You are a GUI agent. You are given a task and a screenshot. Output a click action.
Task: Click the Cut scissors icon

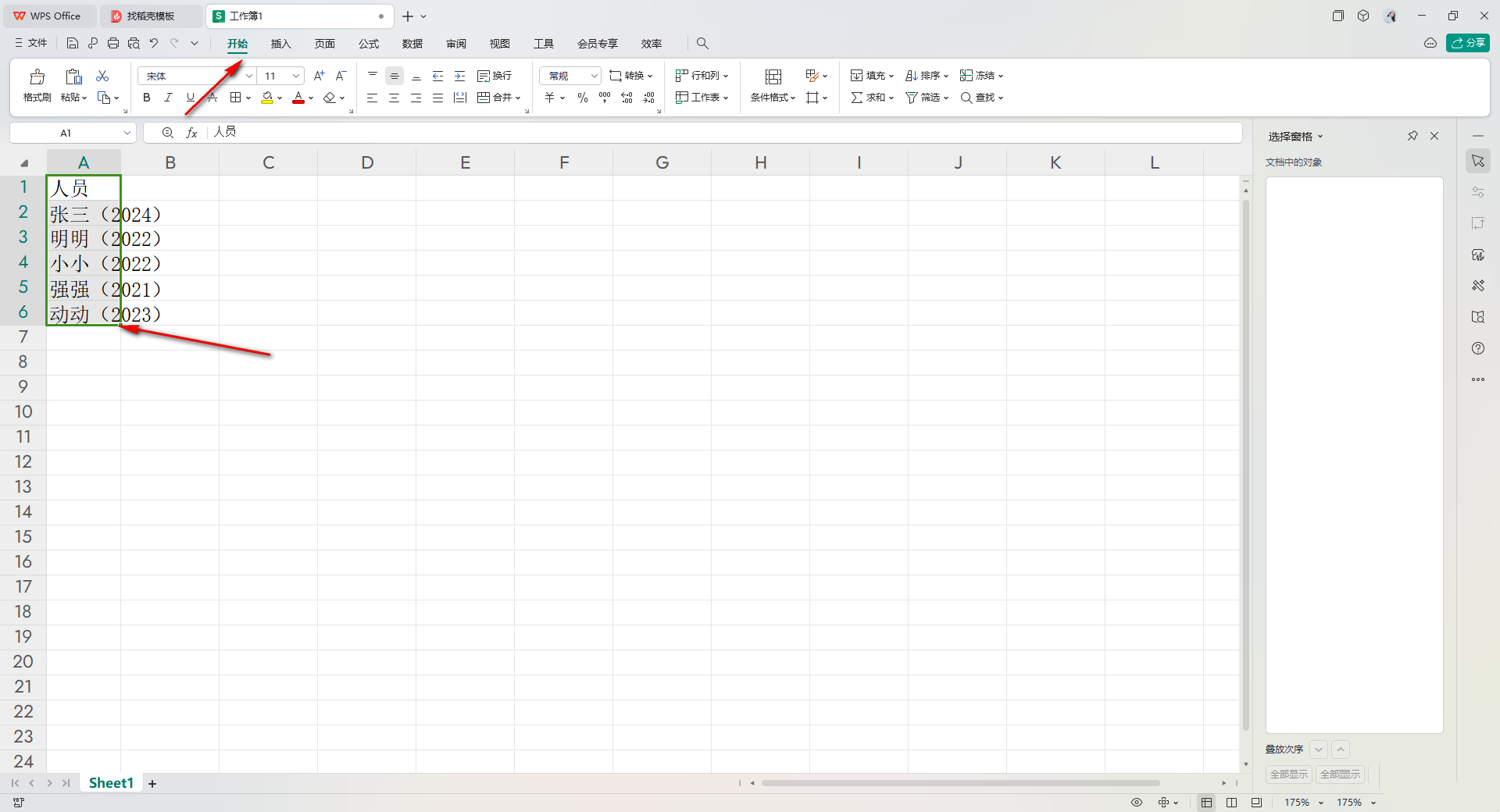pyautogui.click(x=102, y=76)
